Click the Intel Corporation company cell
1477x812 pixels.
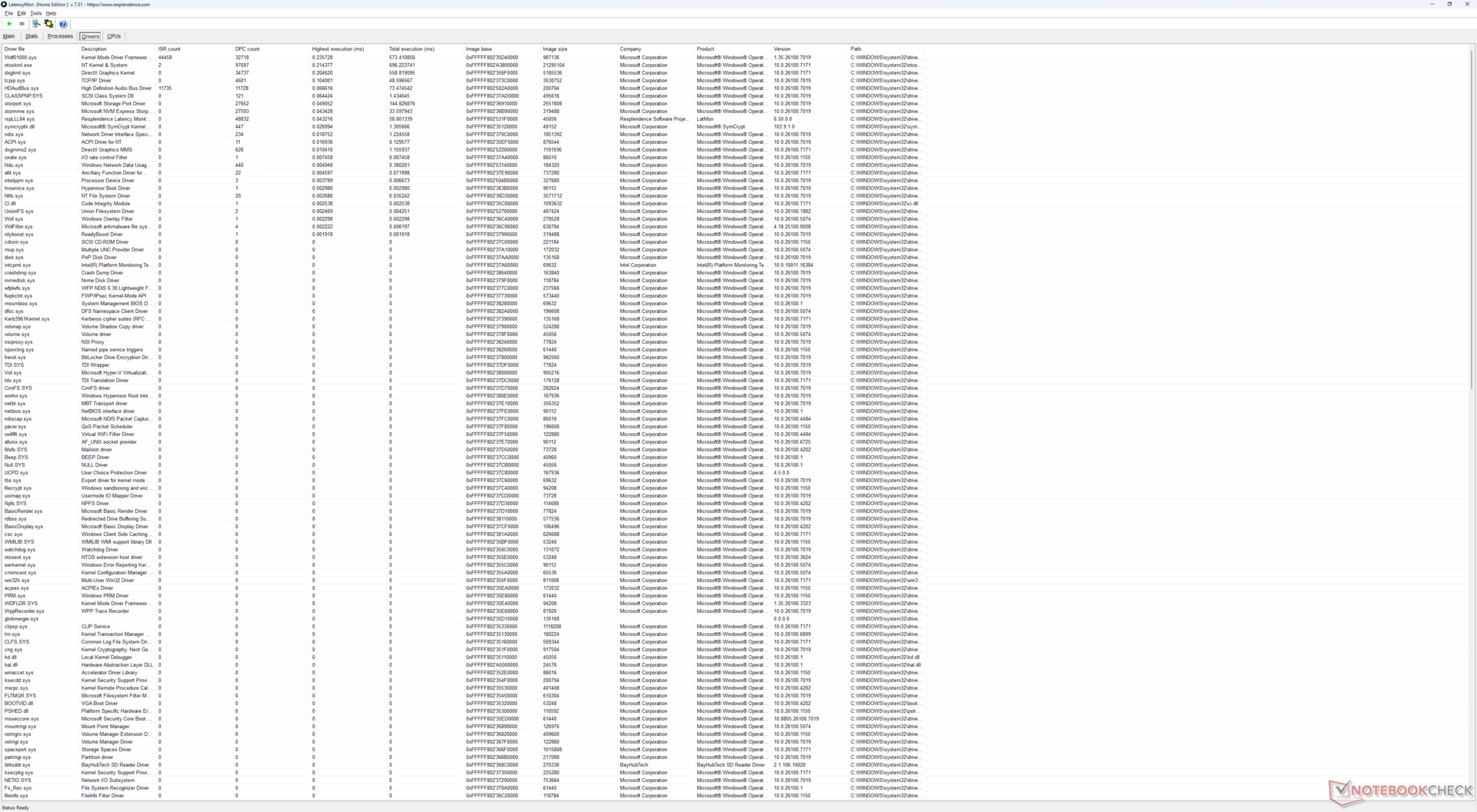[655, 265]
